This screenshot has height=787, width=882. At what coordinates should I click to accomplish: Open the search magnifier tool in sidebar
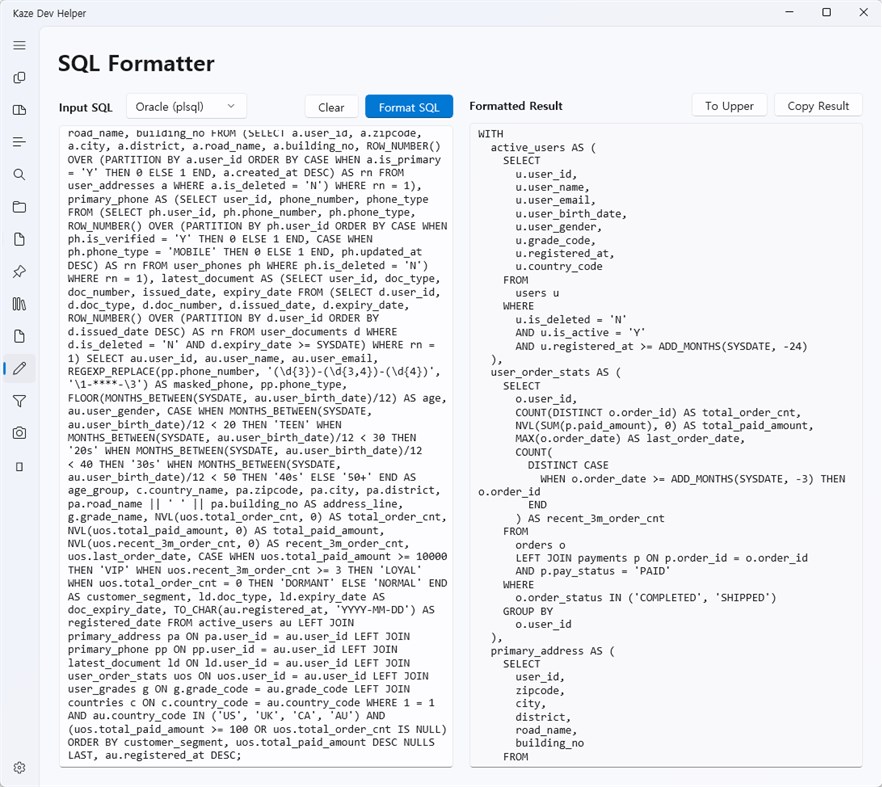19,174
